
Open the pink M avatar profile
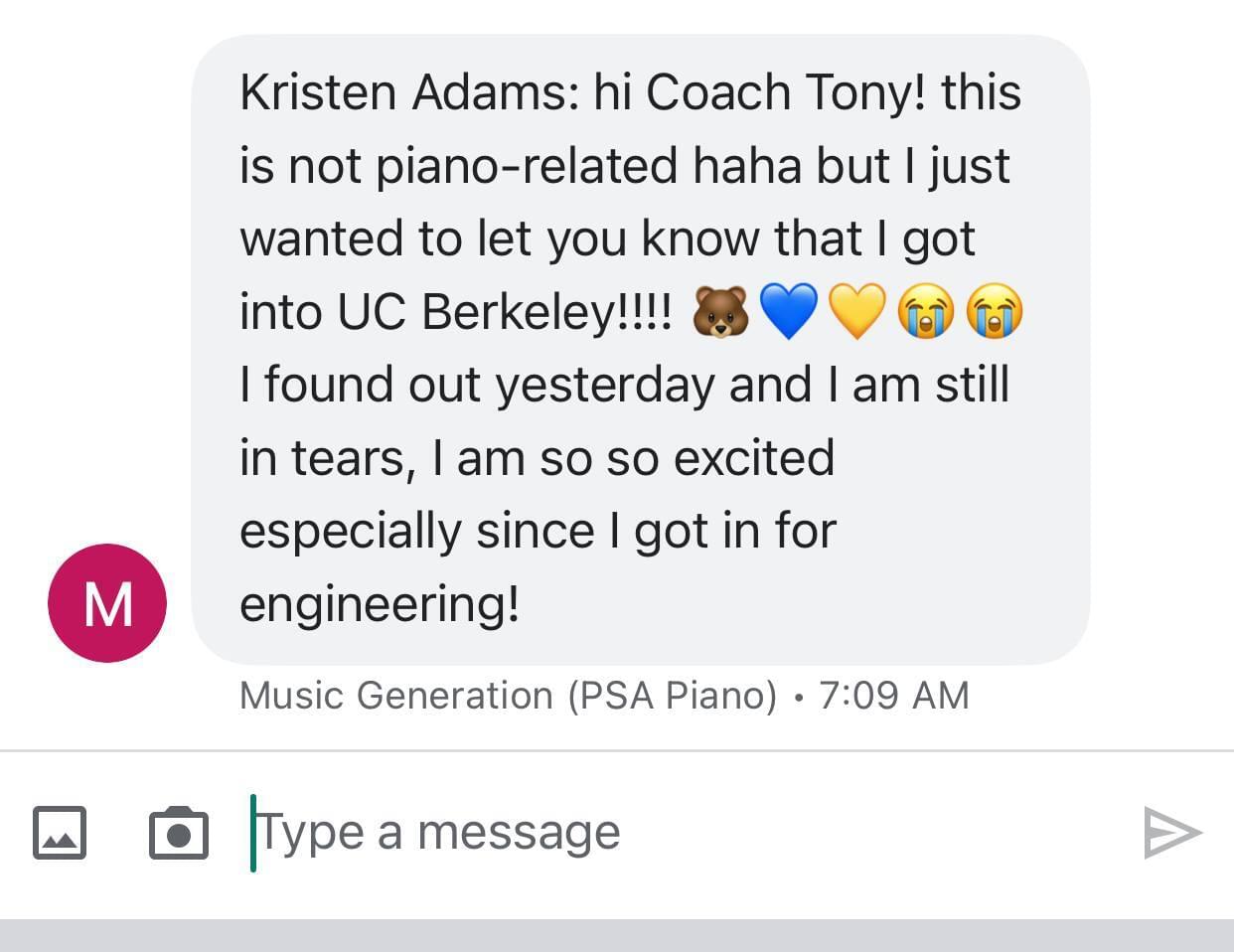107,603
